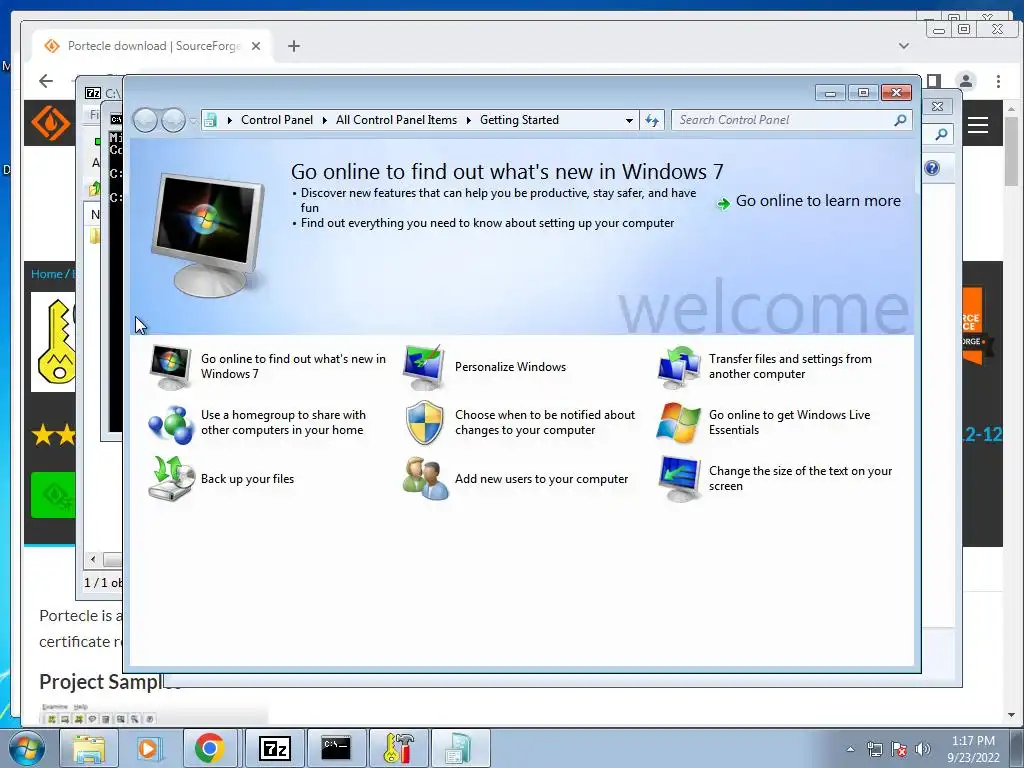Viewport: 1024px width, 768px height.
Task: Click Back up your files text
Action: coord(248,479)
